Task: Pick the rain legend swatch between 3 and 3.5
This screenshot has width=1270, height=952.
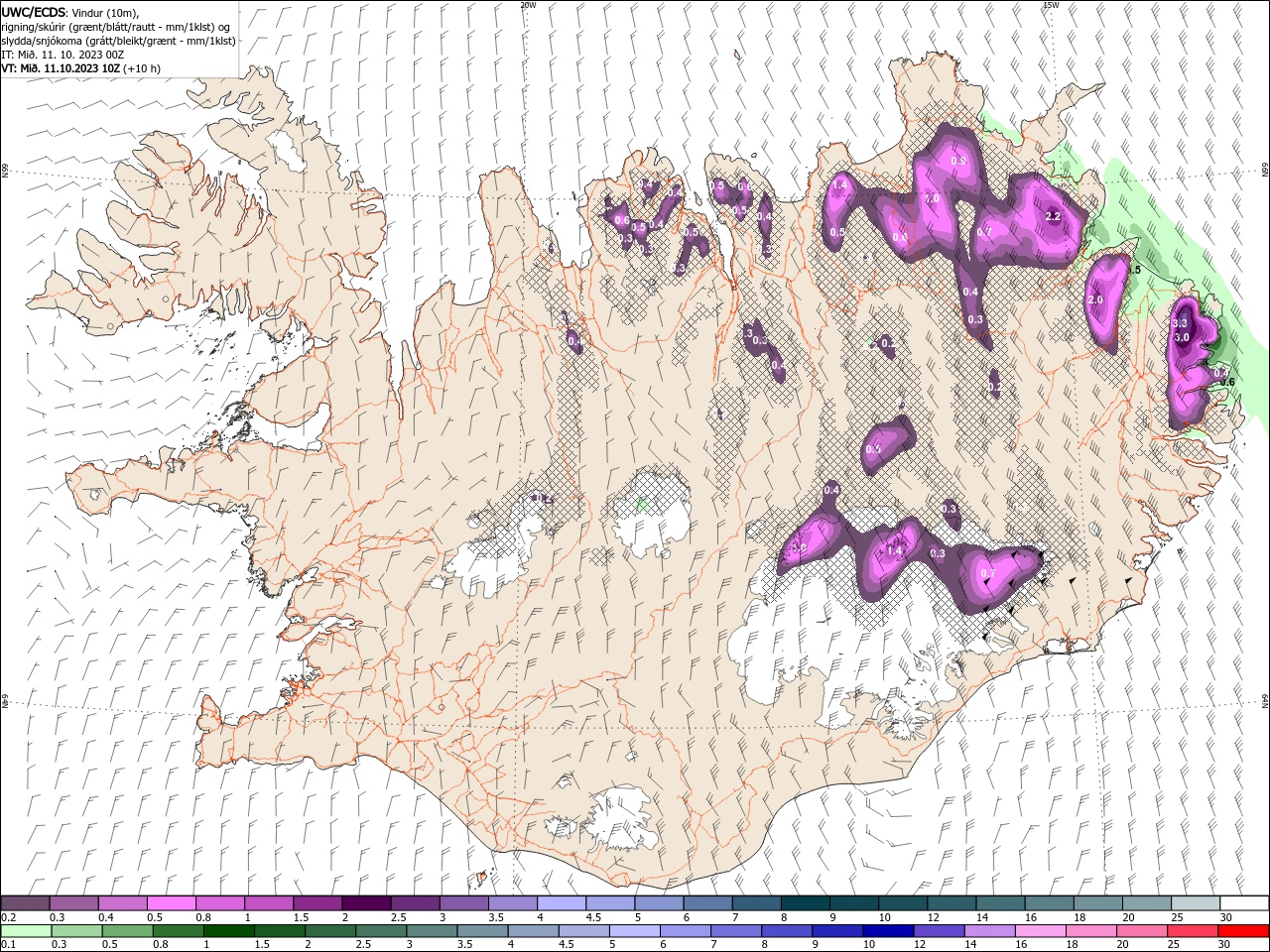Action: (431, 931)
